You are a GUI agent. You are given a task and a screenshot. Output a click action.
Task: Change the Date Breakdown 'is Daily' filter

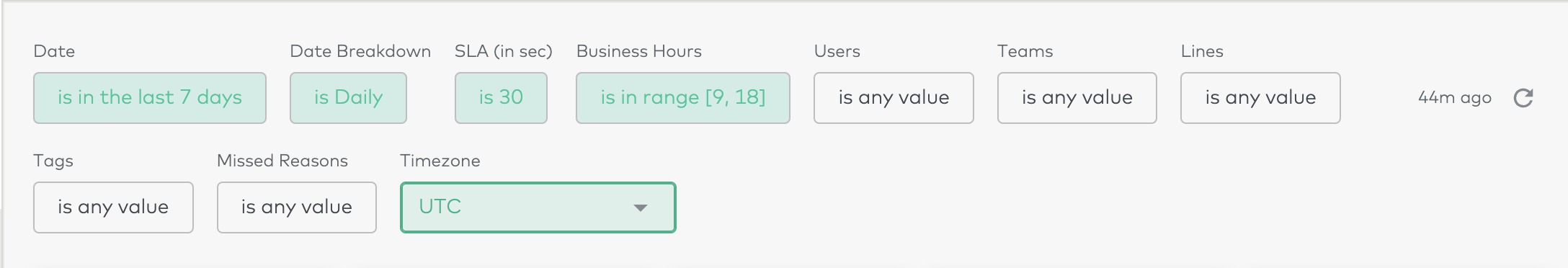348,98
